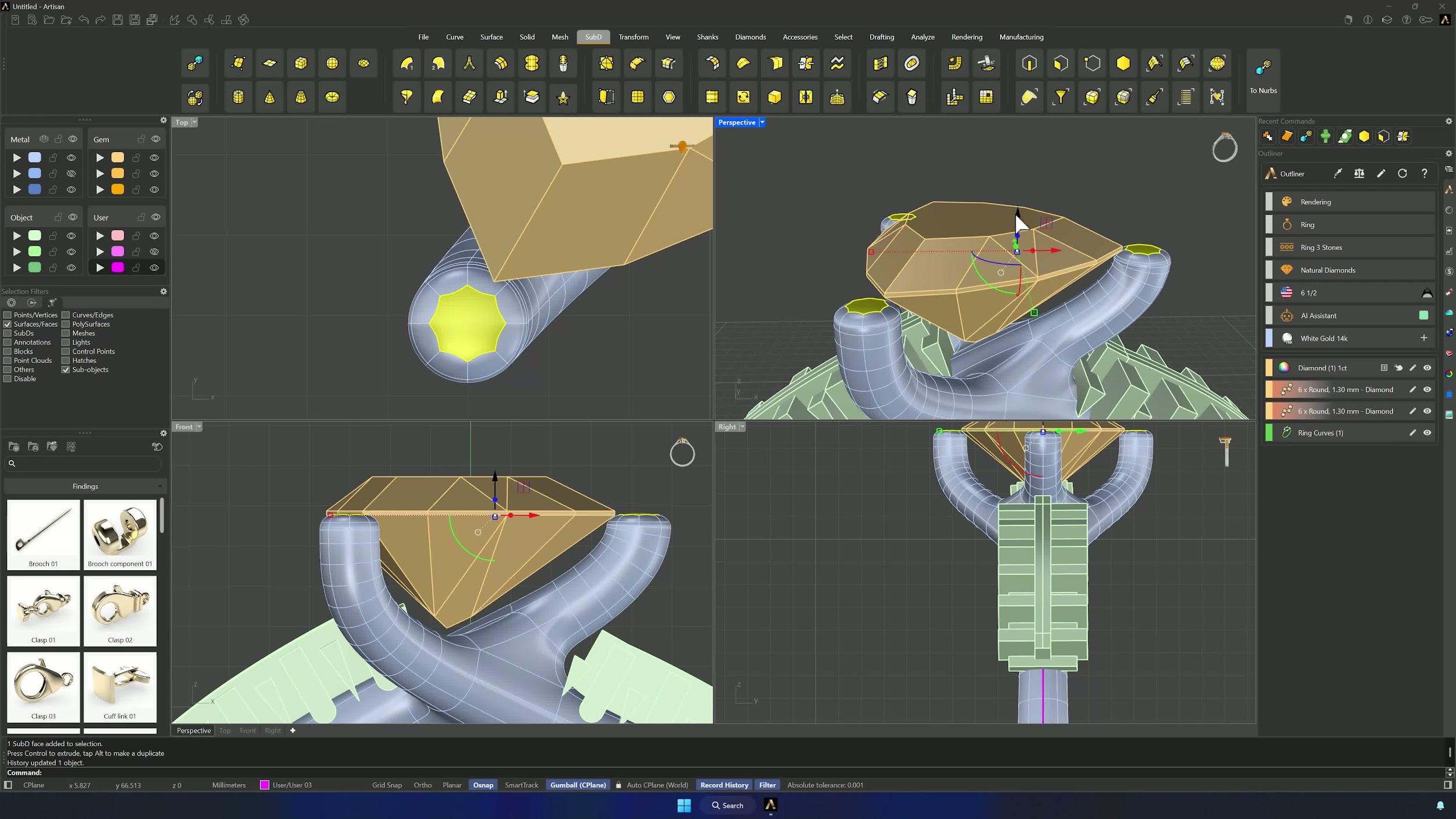This screenshot has height=819, width=1456.
Task: Click User/User 03 magenta layer swatch
Action: pyautogui.click(x=264, y=785)
